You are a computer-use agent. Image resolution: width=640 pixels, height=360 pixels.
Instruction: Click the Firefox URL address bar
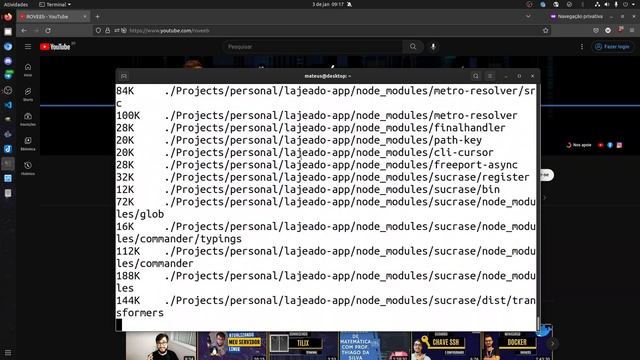322,30
